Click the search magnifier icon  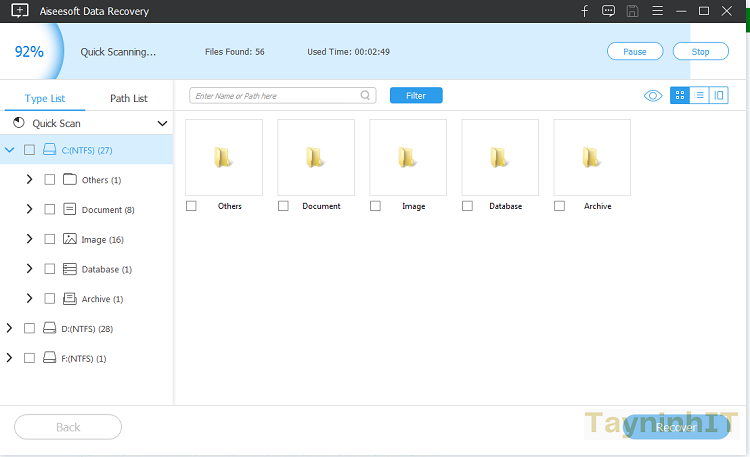click(x=366, y=96)
